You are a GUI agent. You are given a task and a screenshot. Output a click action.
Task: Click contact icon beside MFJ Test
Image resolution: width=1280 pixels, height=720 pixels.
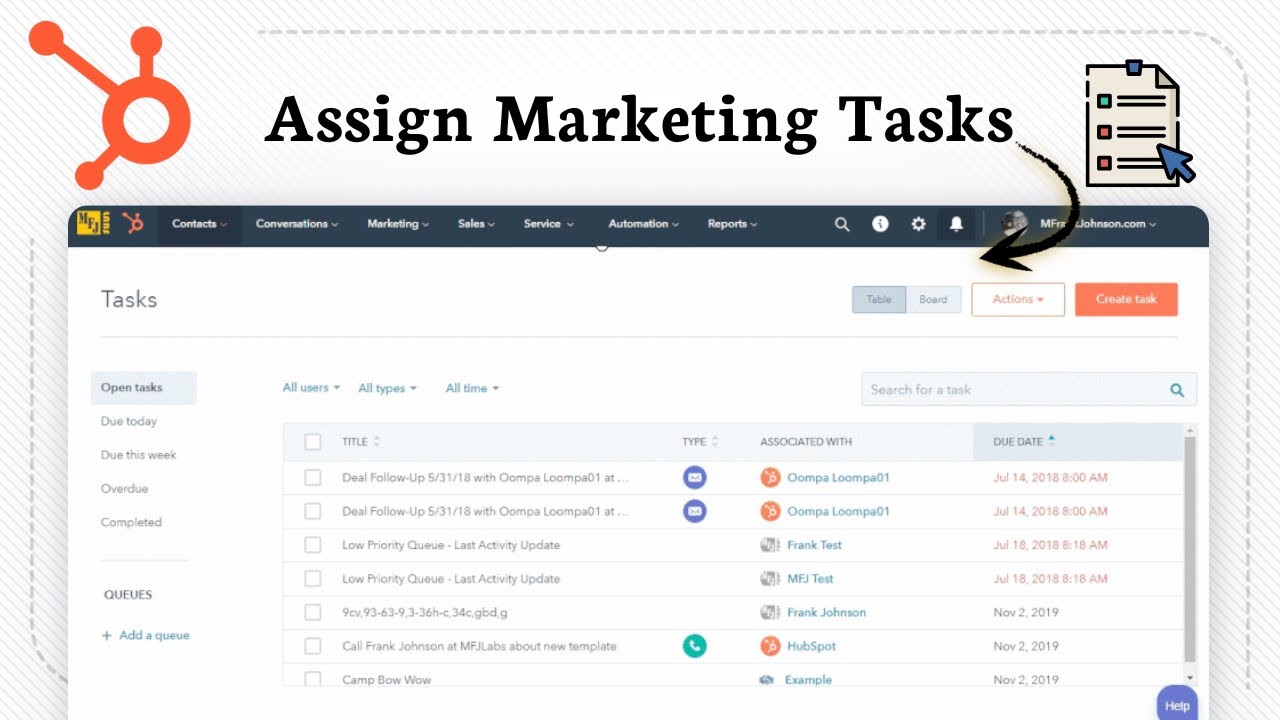[770, 579]
